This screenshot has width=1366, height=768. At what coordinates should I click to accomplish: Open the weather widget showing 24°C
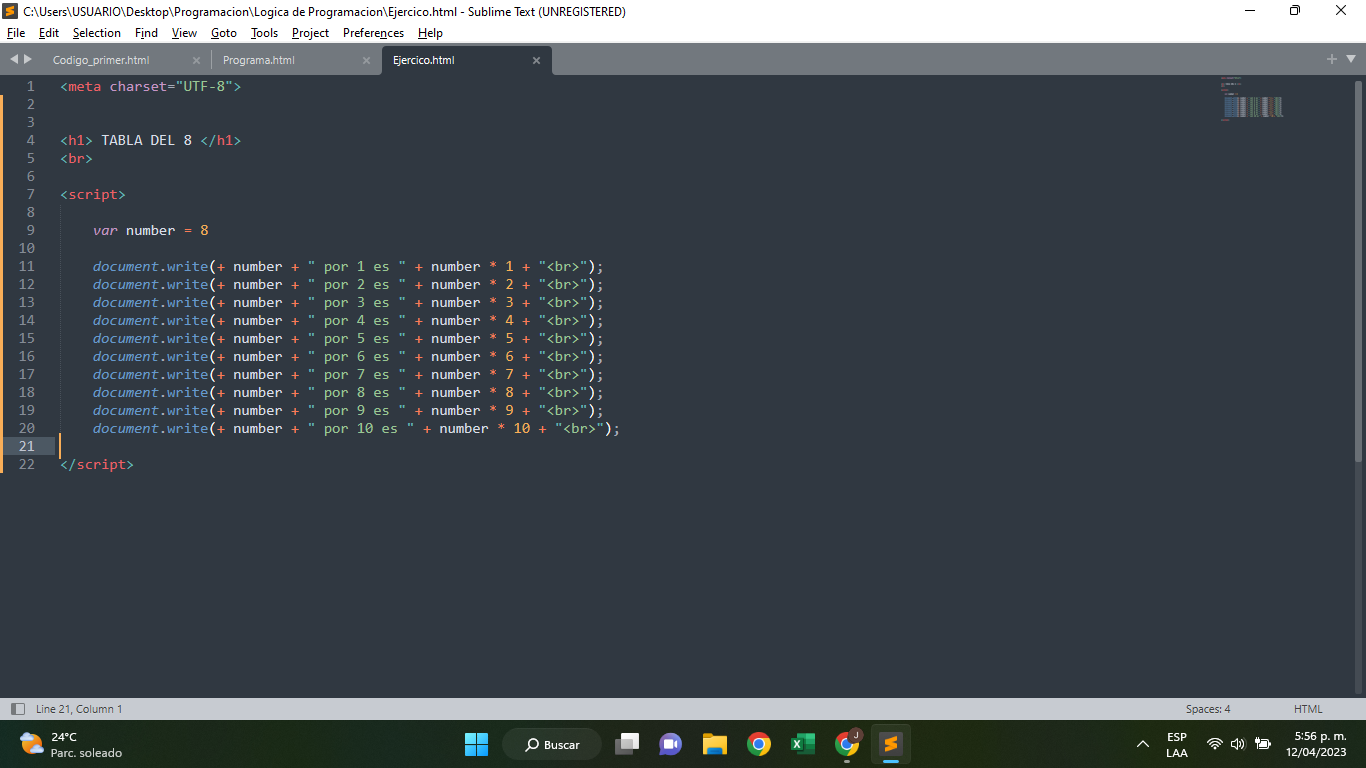pyautogui.click(x=71, y=744)
